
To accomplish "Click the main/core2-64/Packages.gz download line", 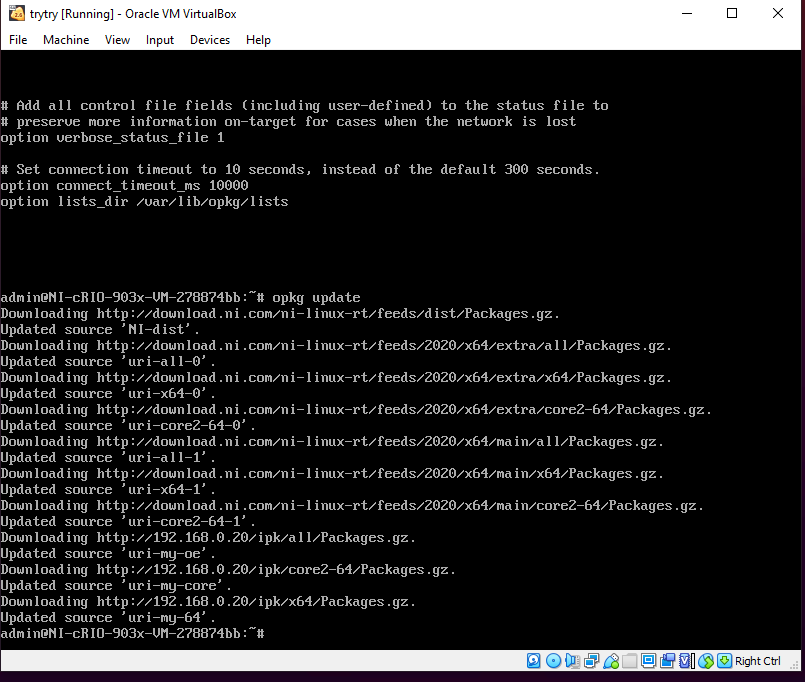I will tap(352, 505).
